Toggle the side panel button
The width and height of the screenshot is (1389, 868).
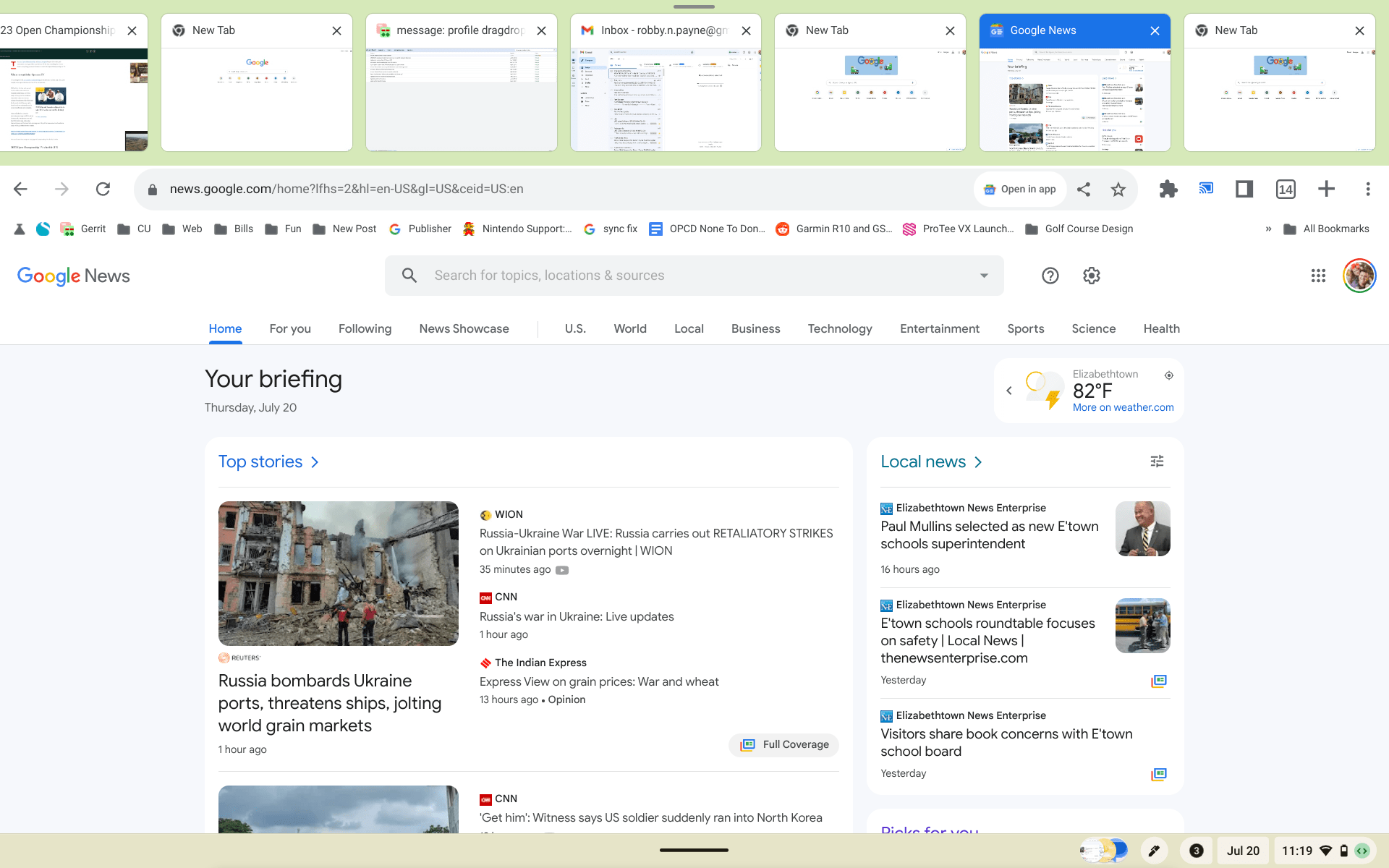(1244, 190)
